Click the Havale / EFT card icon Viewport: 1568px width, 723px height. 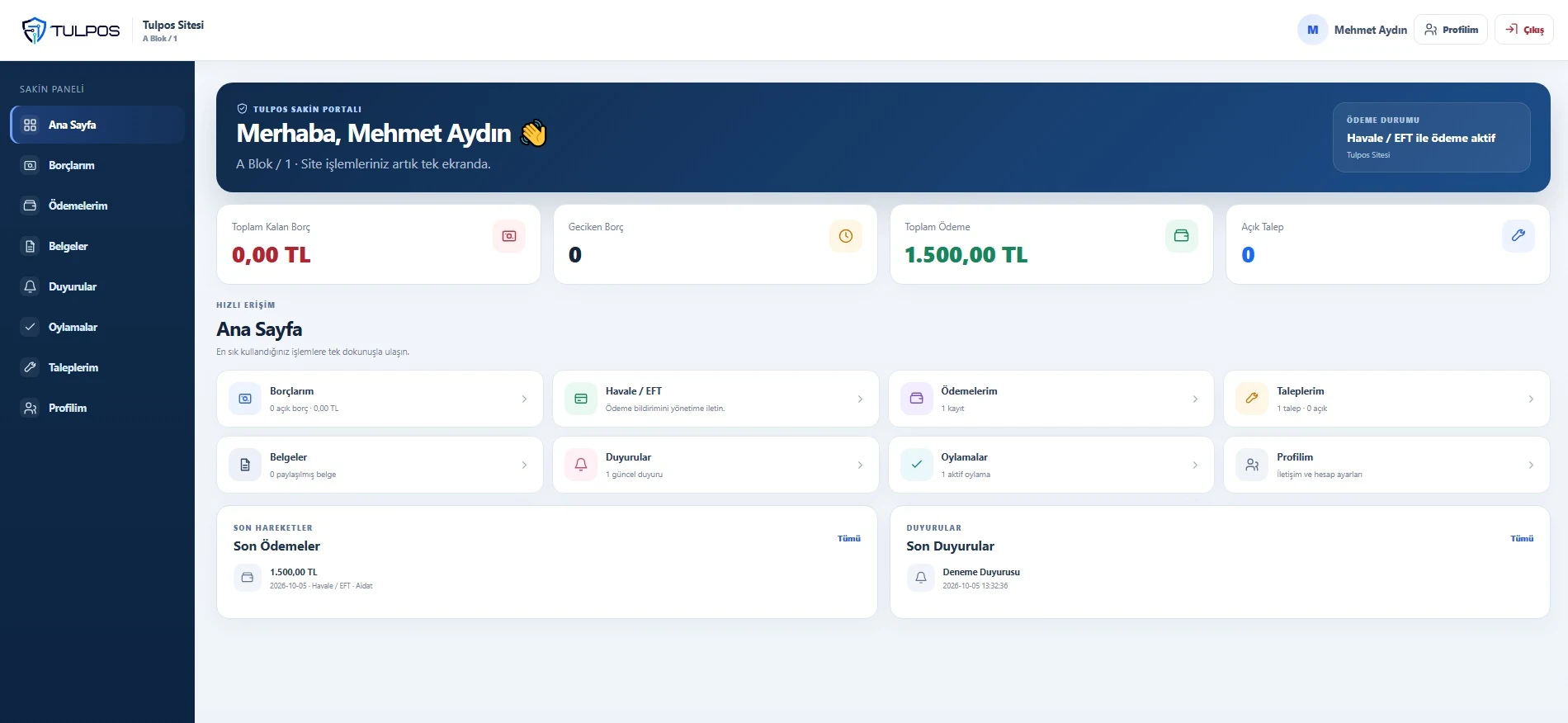tap(581, 399)
